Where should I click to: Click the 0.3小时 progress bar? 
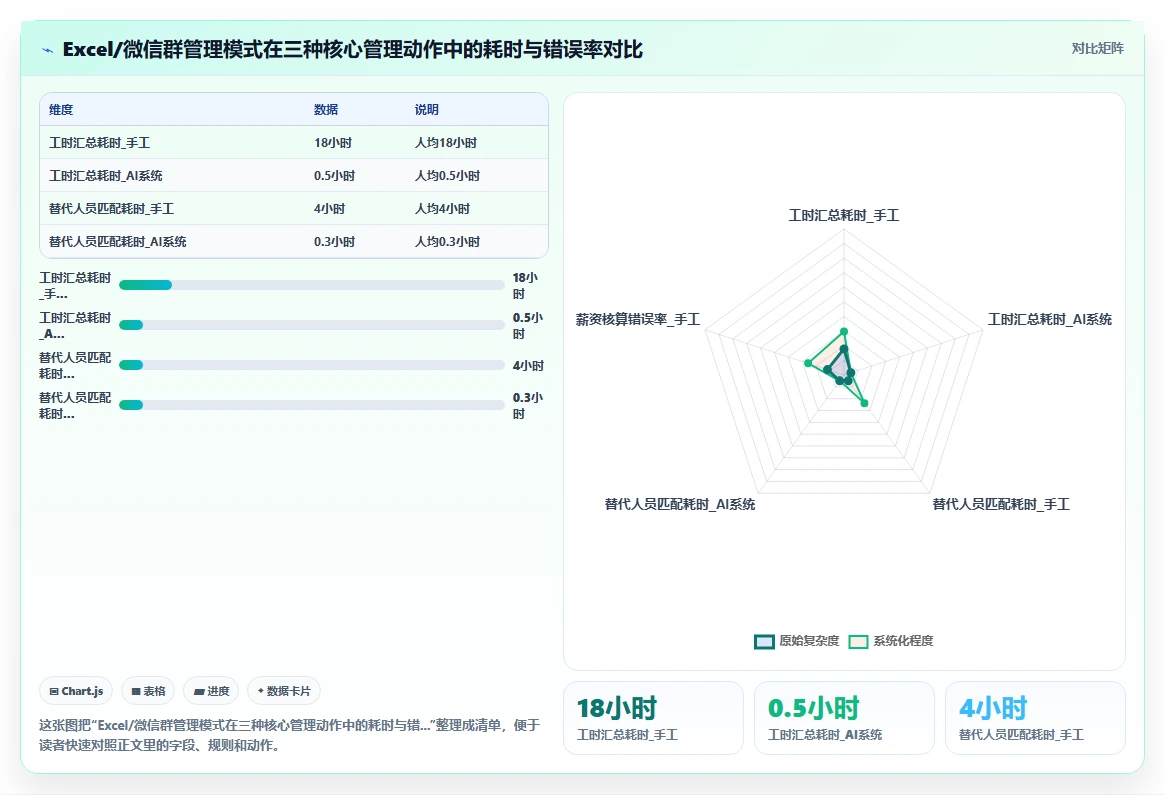(x=311, y=405)
